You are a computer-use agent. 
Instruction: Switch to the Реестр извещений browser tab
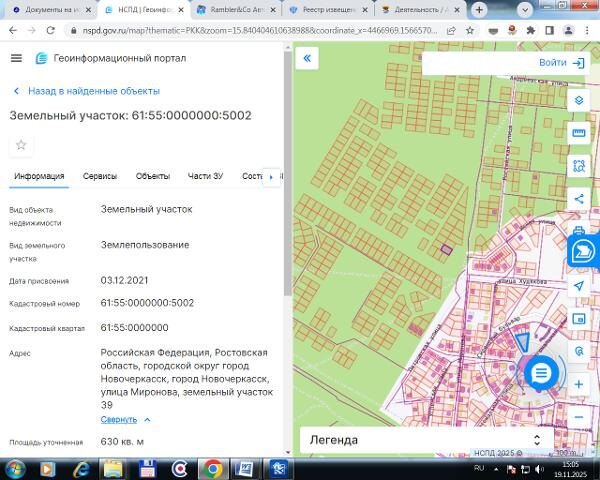point(329,10)
